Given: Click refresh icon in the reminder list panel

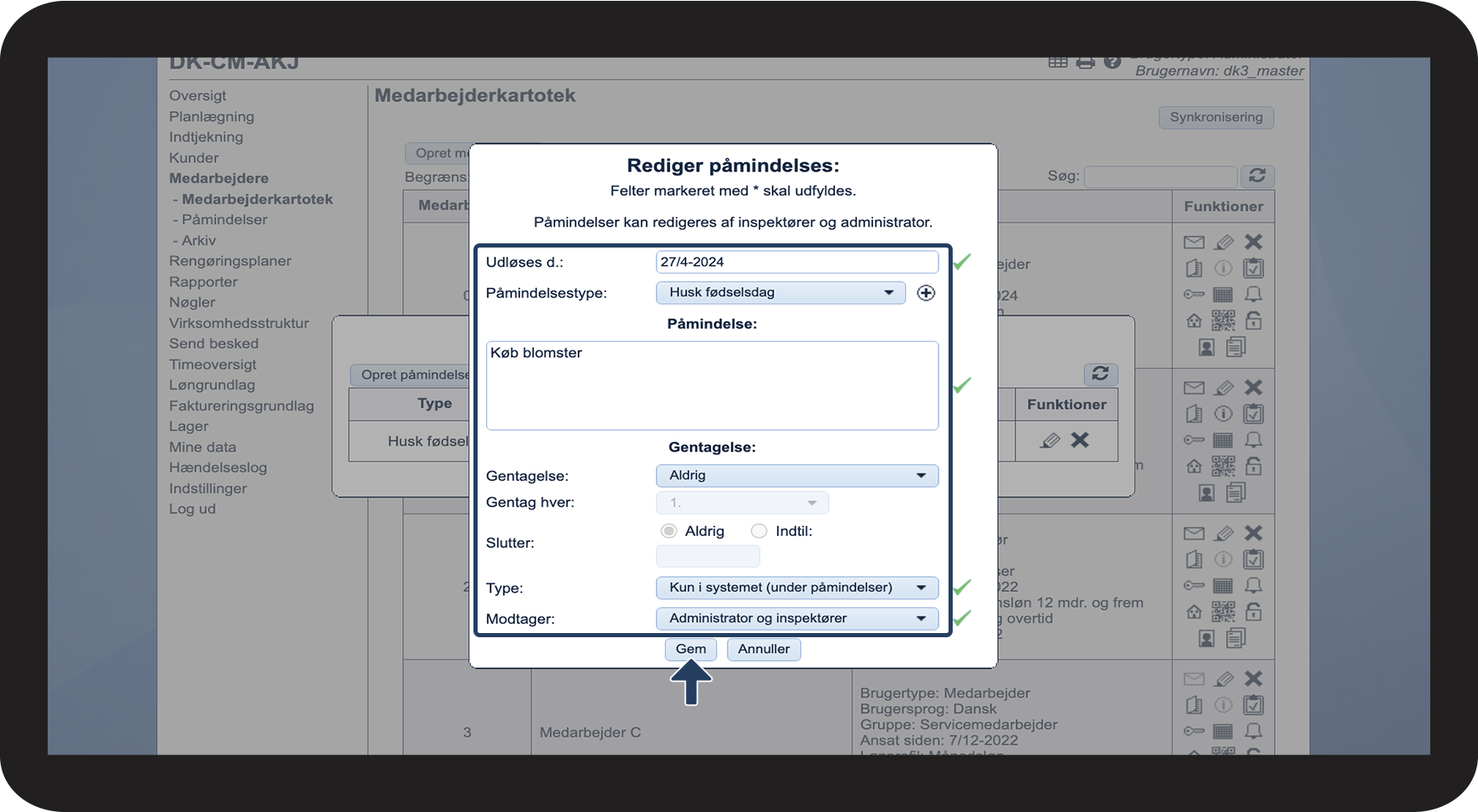Looking at the screenshot, I should pyautogui.click(x=1100, y=374).
